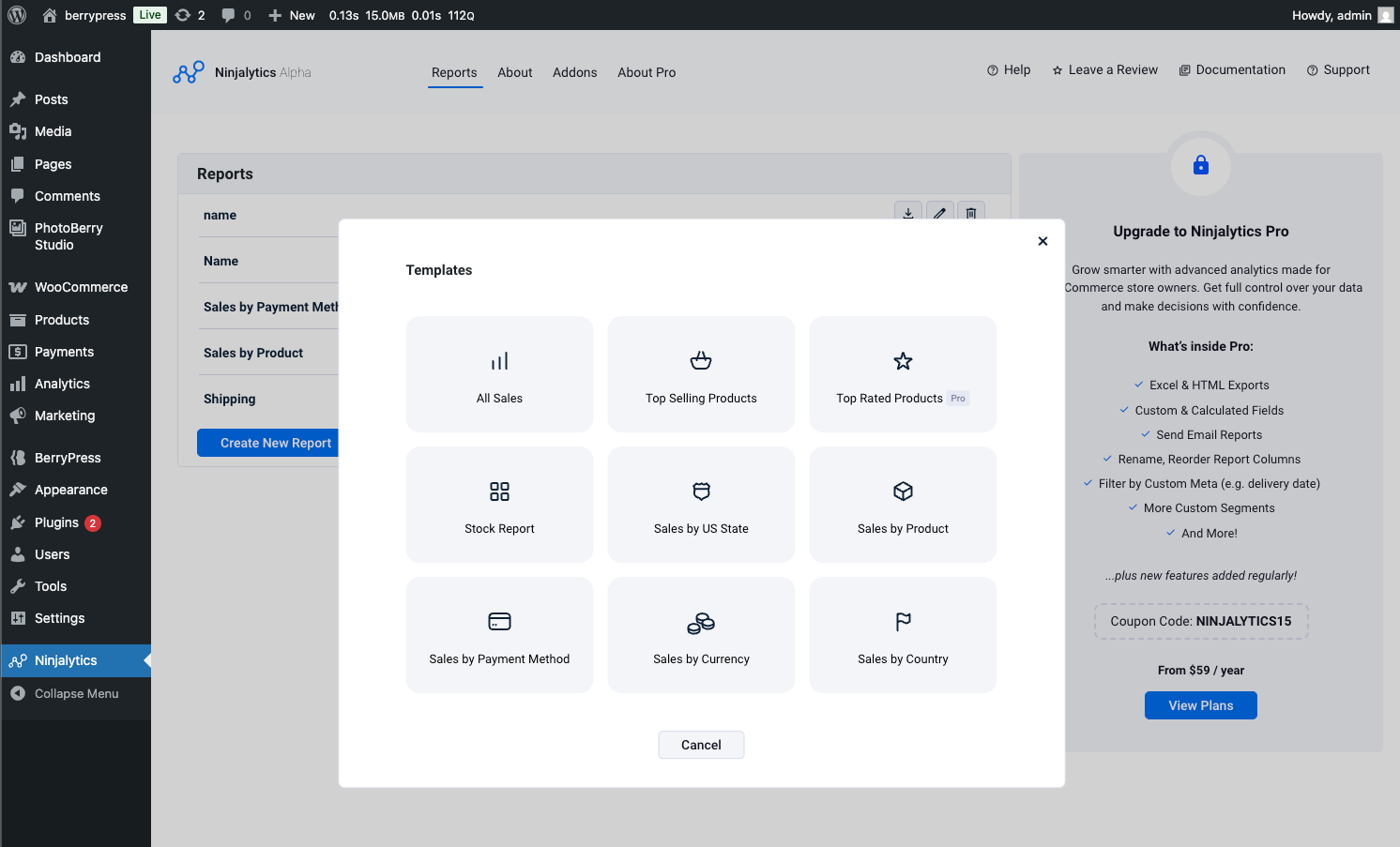Cancel the Templates dialog
The height and width of the screenshot is (847, 1400).
701,744
